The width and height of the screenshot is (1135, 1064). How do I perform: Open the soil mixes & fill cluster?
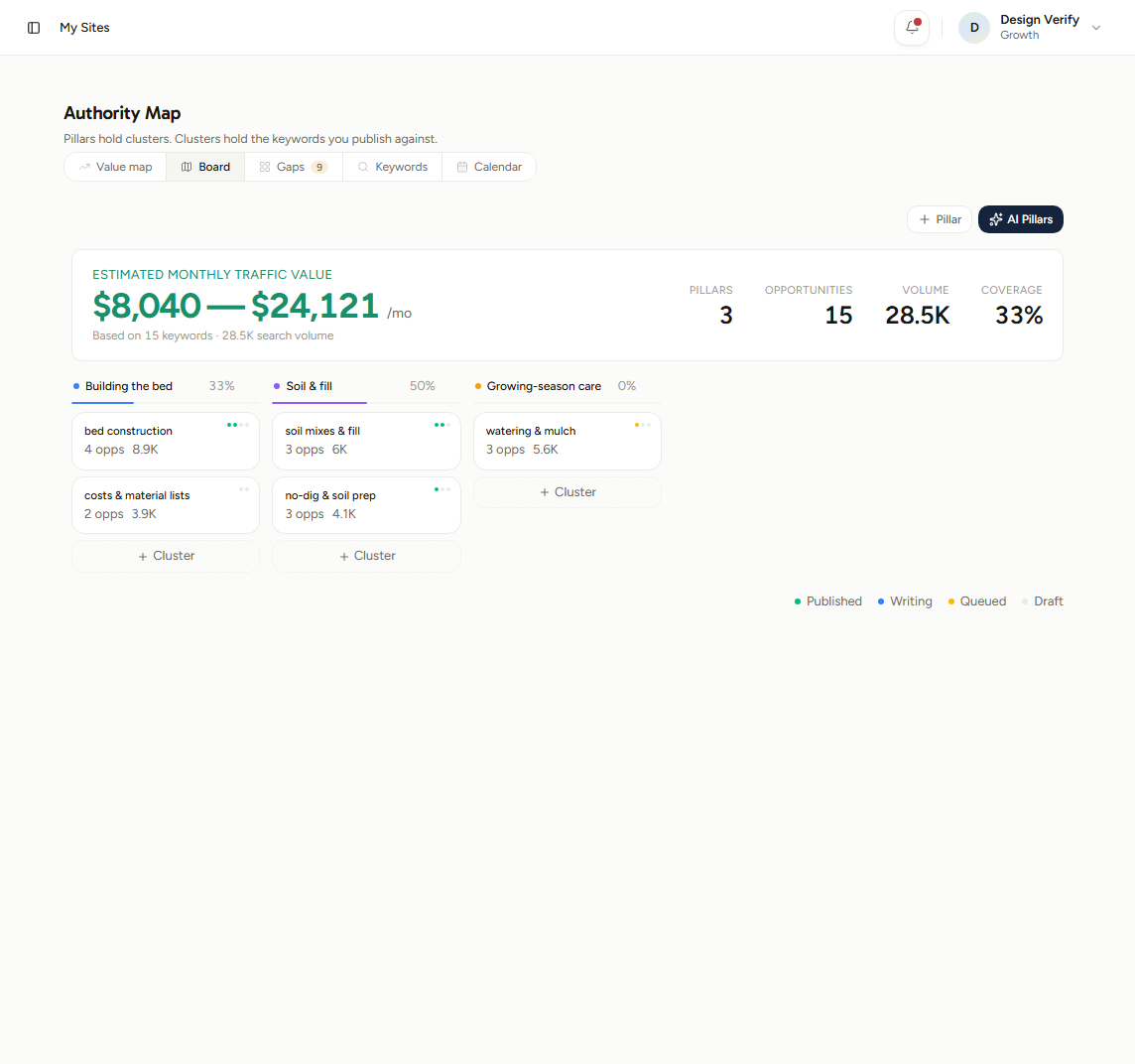pos(366,441)
